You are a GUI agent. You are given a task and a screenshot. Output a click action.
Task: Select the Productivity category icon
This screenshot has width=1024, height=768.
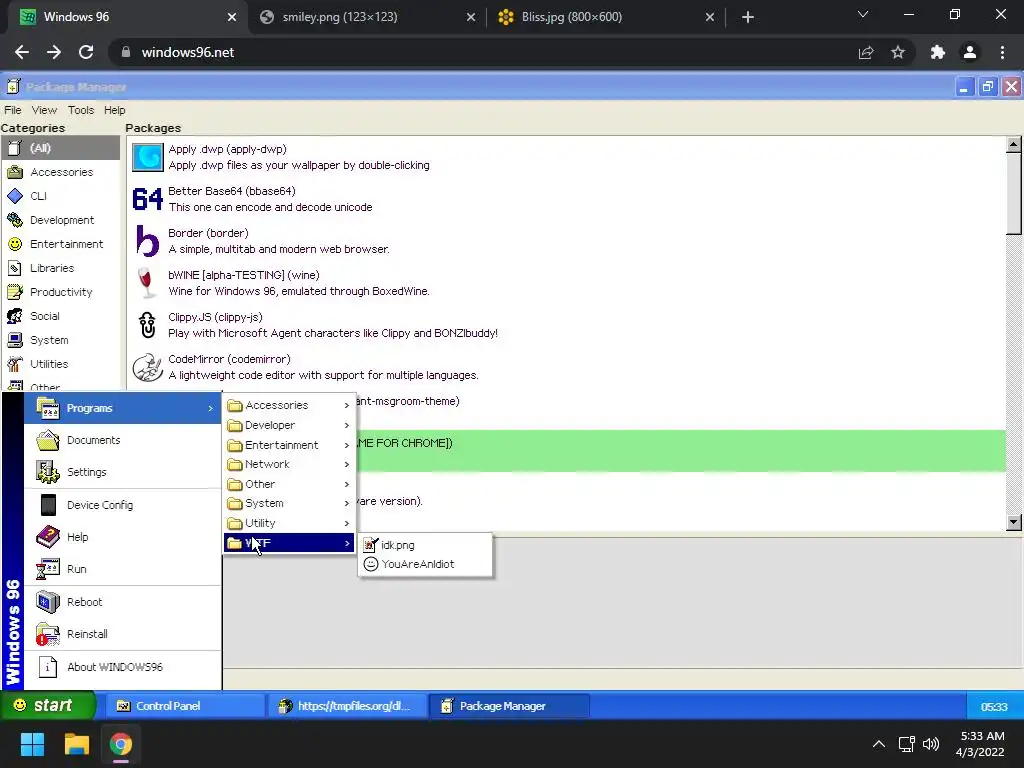pyautogui.click(x=15, y=292)
